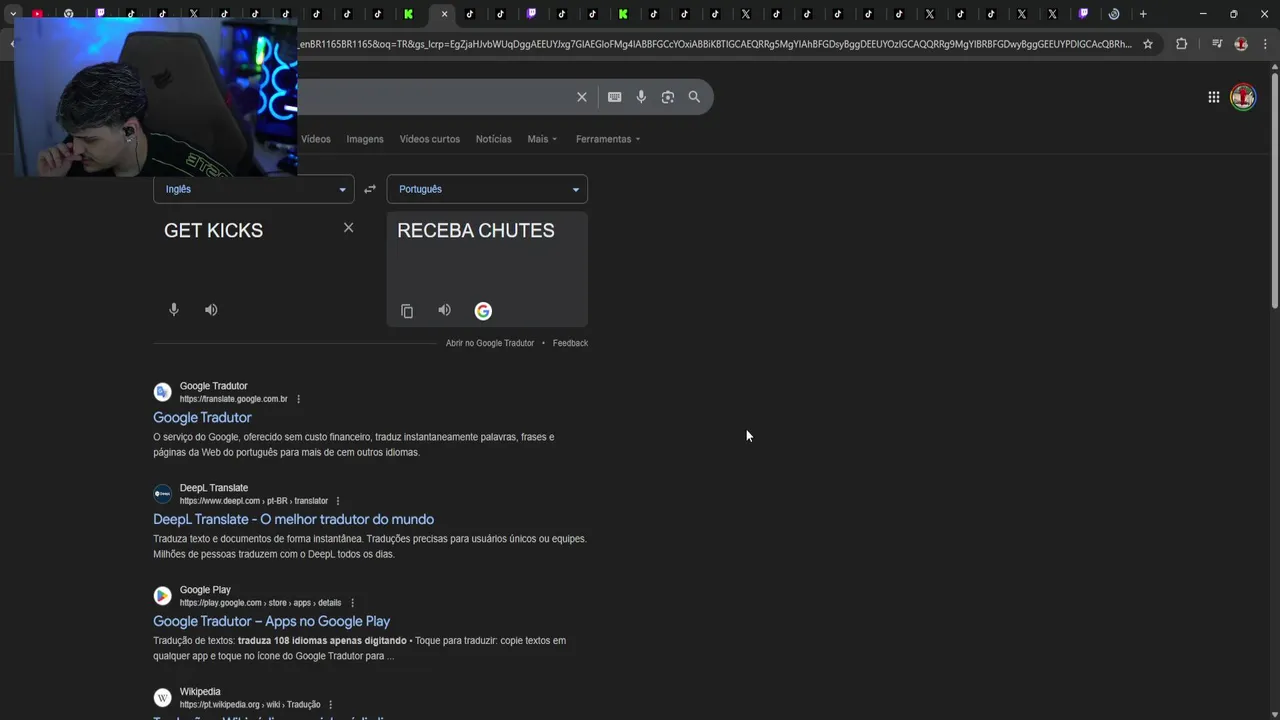Switch to the last tab with swirl icon

click(x=1114, y=14)
